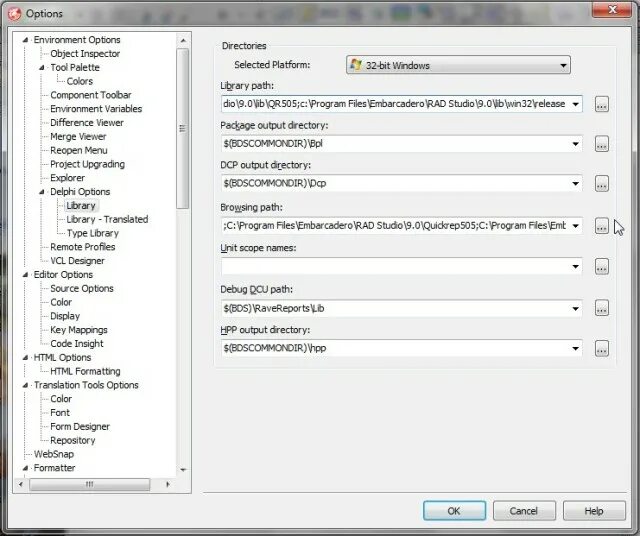Select WebSnap in the tree
The image size is (640, 536).
click(54, 454)
